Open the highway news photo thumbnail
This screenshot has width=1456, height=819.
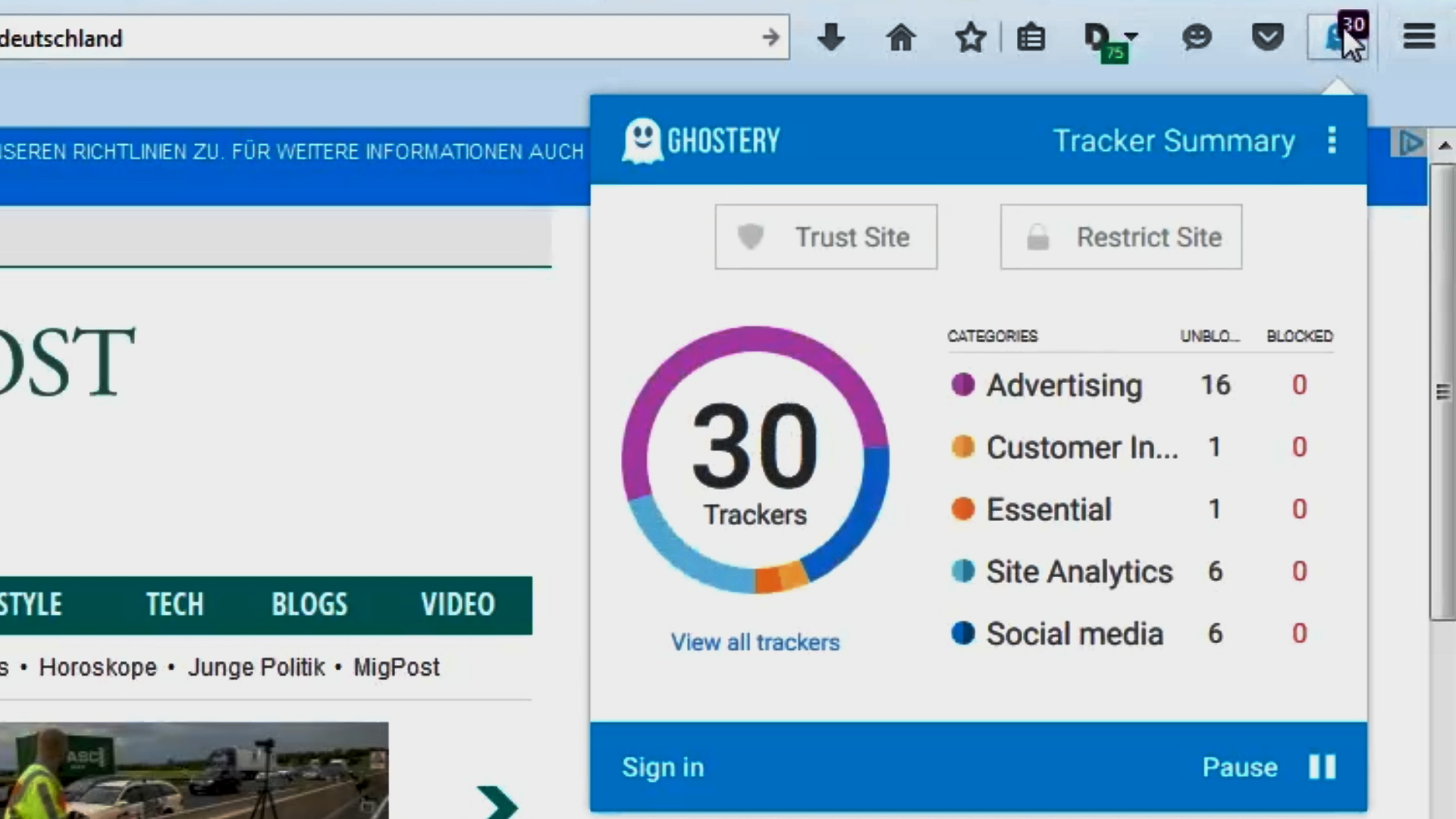[194, 770]
